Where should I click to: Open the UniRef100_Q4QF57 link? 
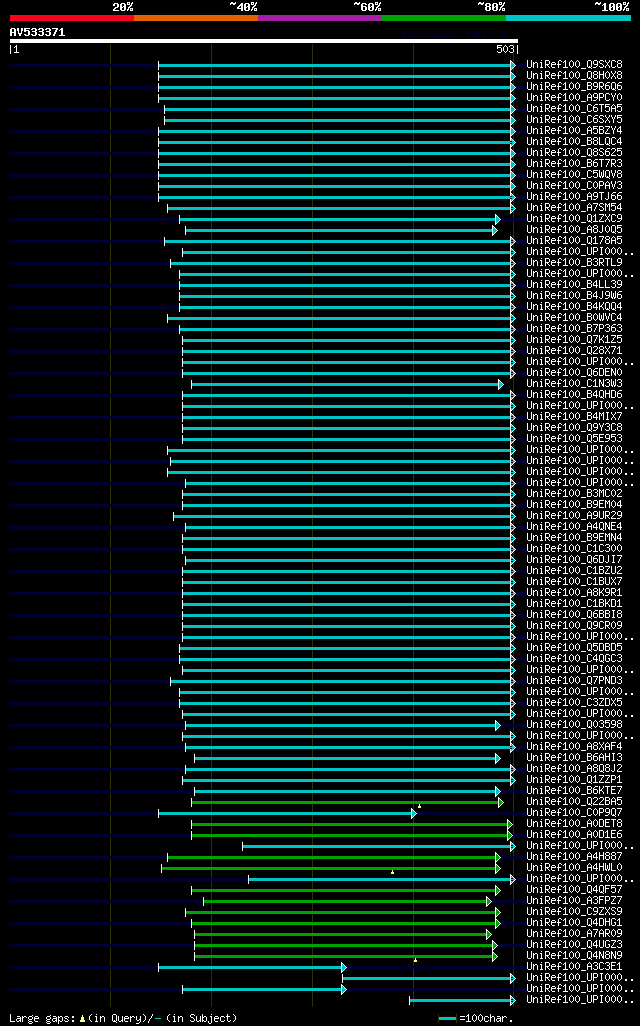click(575, 890)
